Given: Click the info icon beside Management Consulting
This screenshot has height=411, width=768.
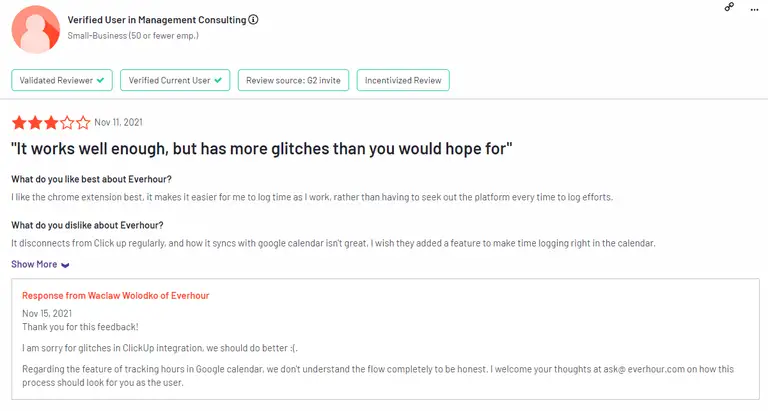Looking at the screenshot, I should click(253, 19).
